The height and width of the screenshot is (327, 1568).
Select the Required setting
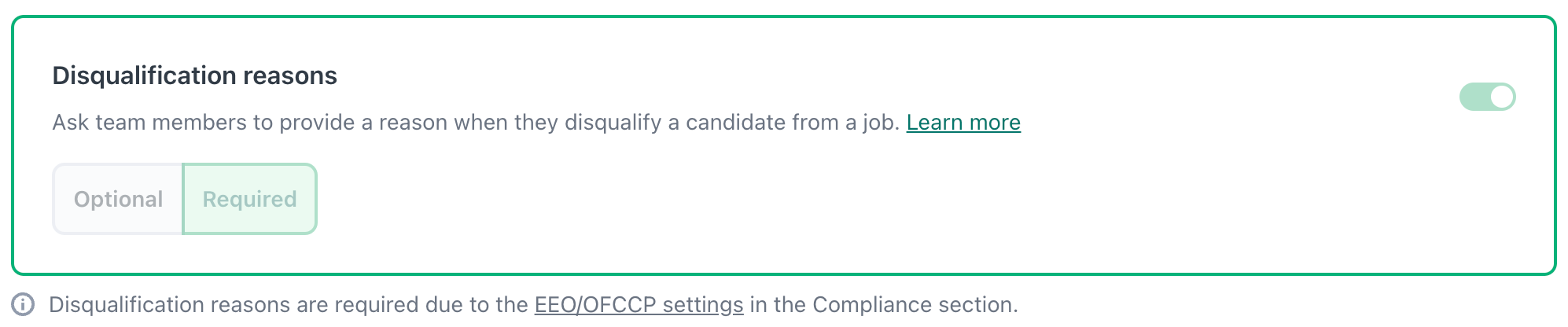pos(249,199)
